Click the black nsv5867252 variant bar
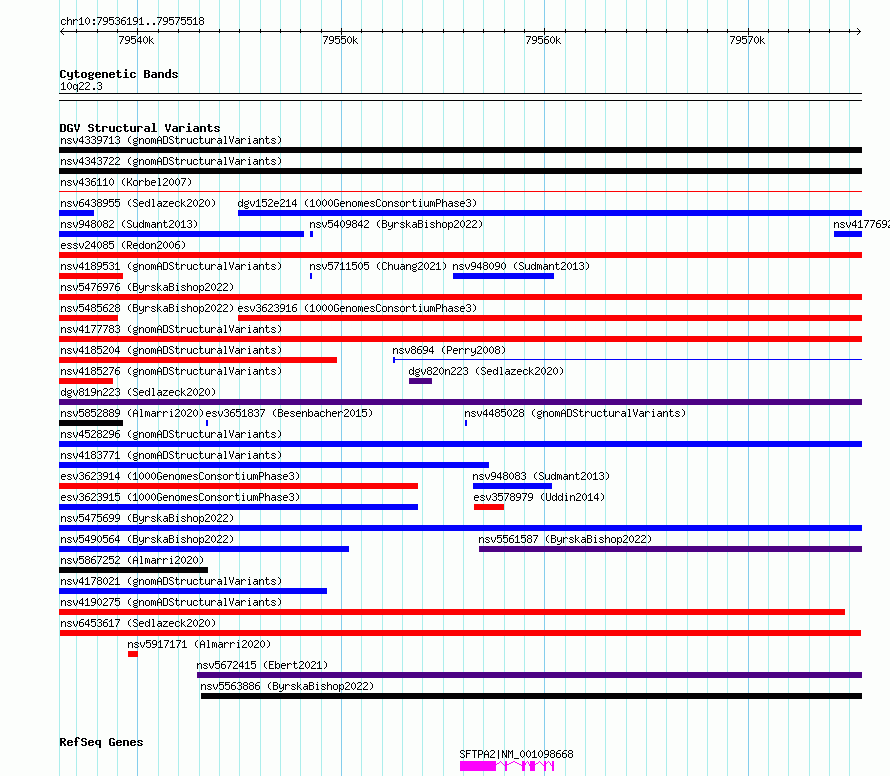890x776 pixels. (133, 571)
